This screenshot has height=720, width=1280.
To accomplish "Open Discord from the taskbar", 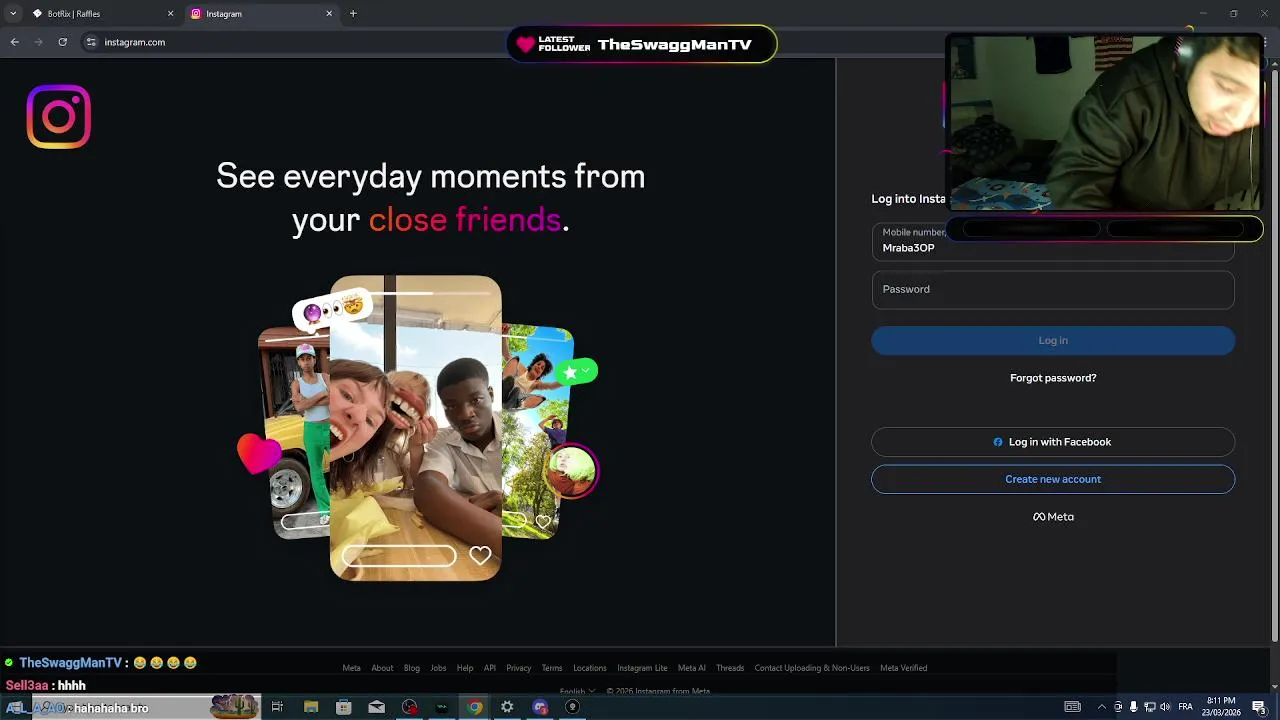I will click(x=540, y=707).
